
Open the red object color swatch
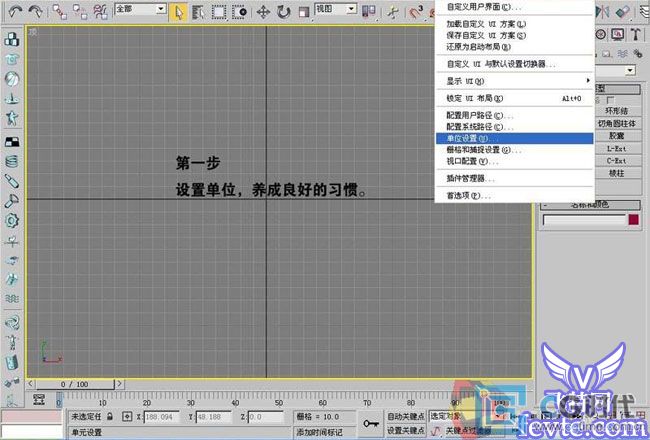[633, 220]
